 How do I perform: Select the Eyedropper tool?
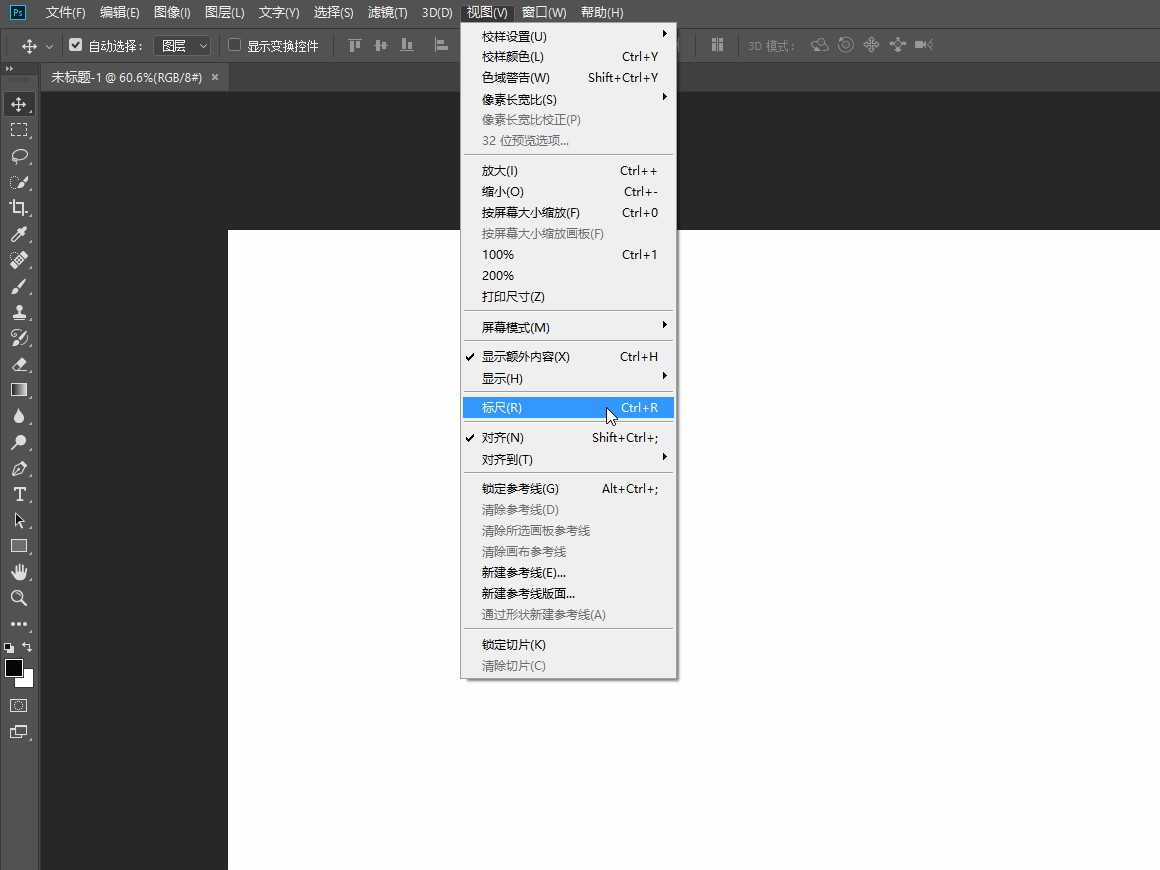pos(19,234)
